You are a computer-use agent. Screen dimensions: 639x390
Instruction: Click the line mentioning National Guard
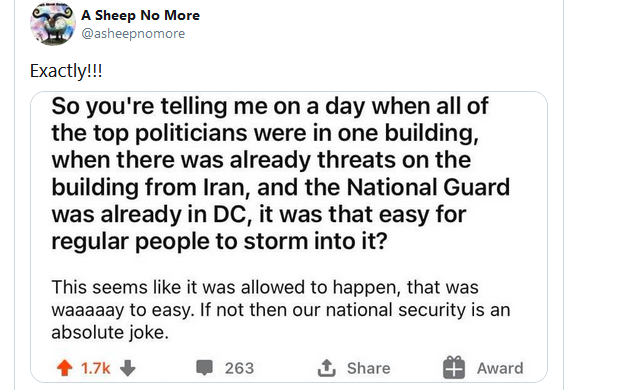(280, 187)
